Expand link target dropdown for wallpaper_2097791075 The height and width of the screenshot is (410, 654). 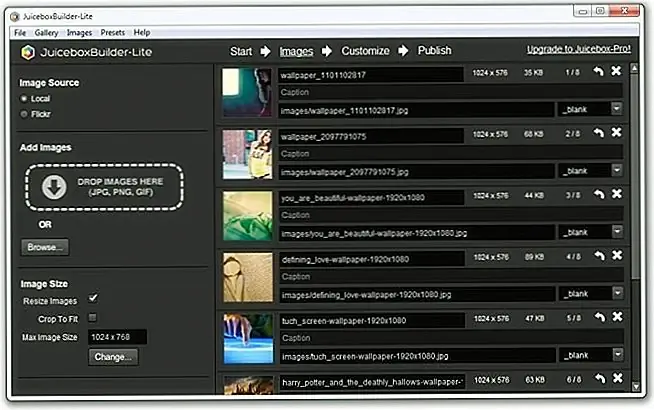coord(616,171)
